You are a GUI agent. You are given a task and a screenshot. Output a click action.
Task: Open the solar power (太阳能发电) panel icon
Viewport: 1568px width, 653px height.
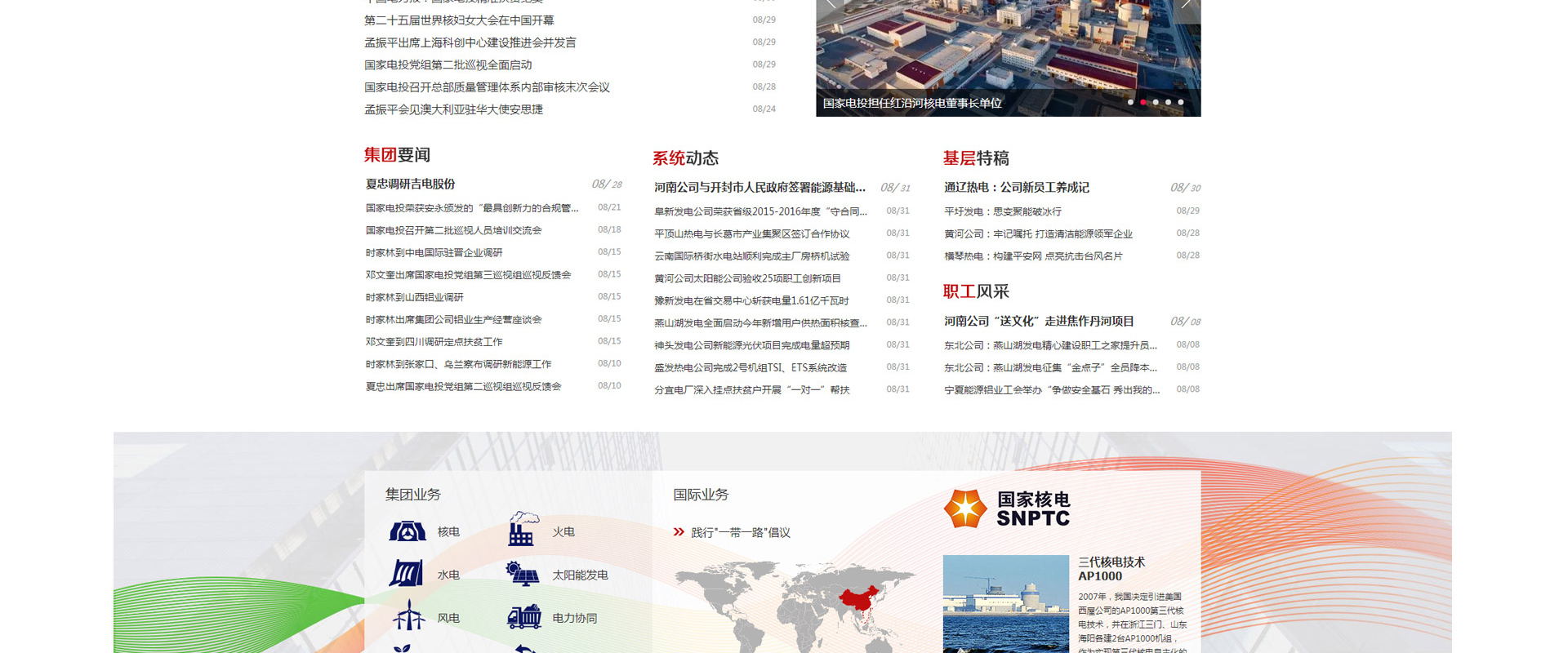point(523,574)
